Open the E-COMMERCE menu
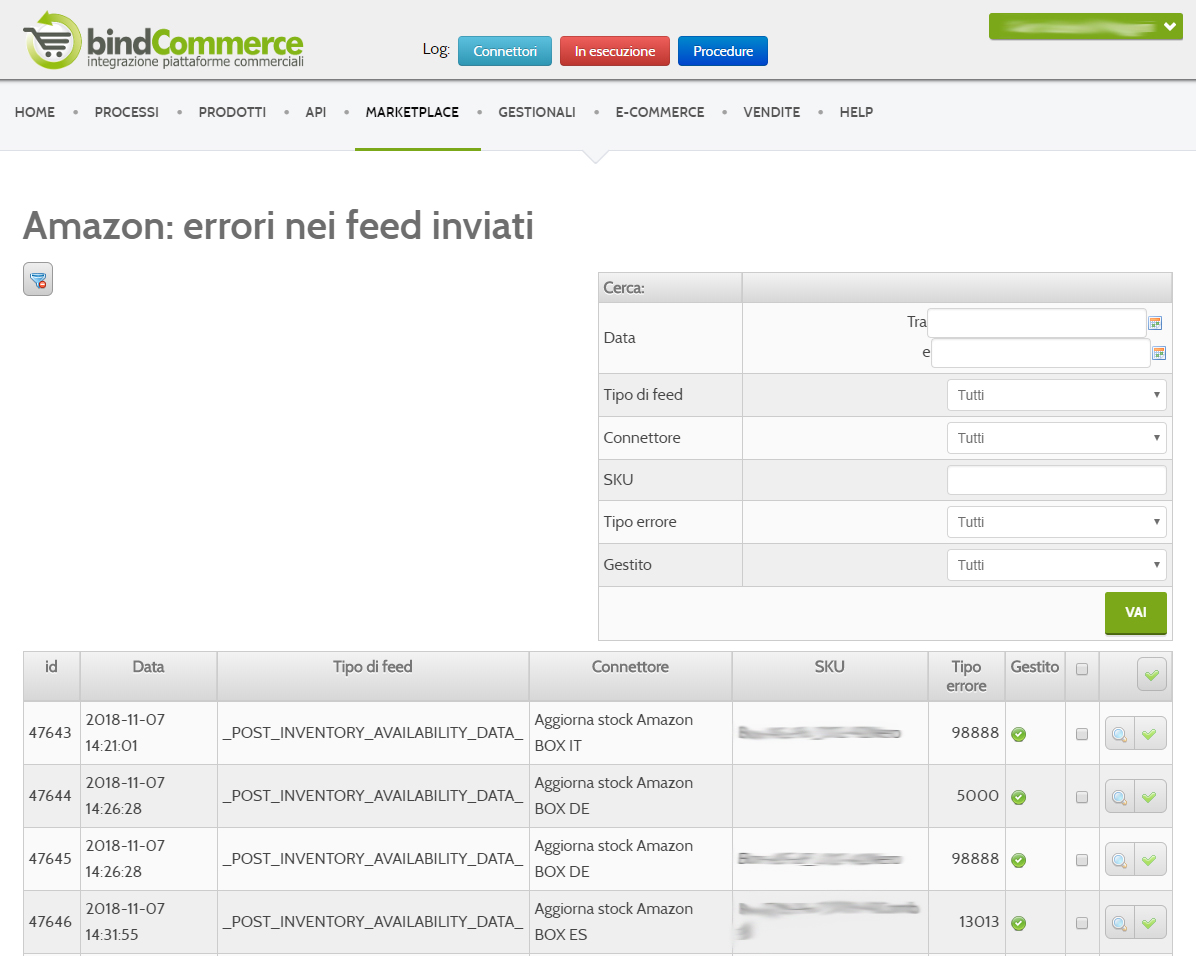The width and height of the screenshot is (1196, 956). 660,112
